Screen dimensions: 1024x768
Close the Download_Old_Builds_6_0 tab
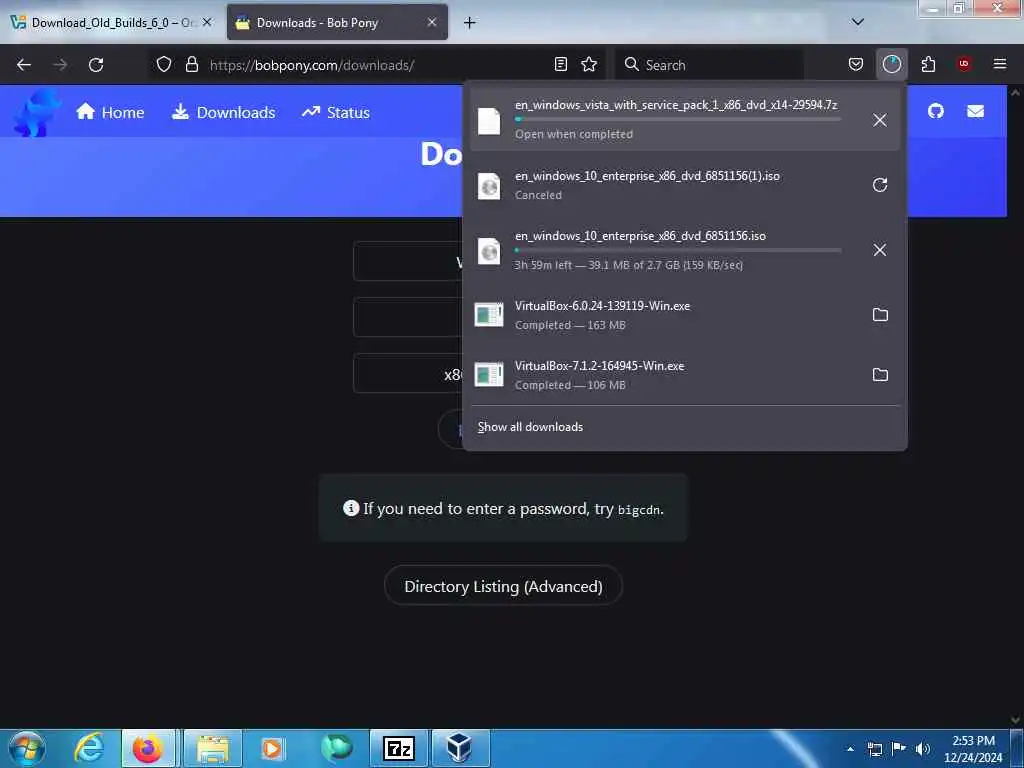tap(207, 22)
